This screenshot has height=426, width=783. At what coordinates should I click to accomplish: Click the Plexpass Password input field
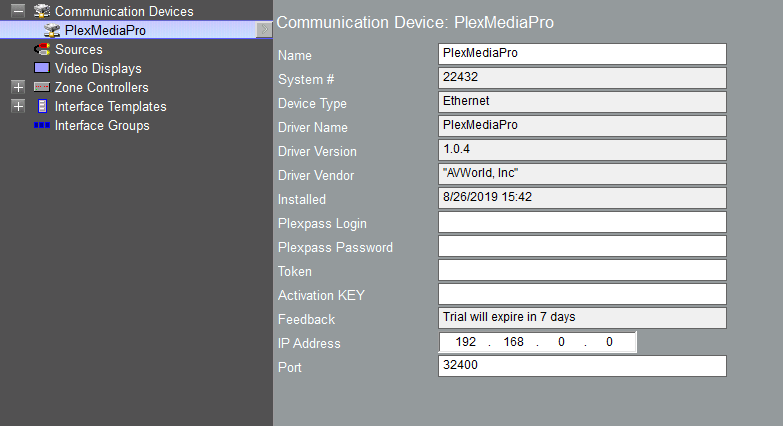[582, 246]
